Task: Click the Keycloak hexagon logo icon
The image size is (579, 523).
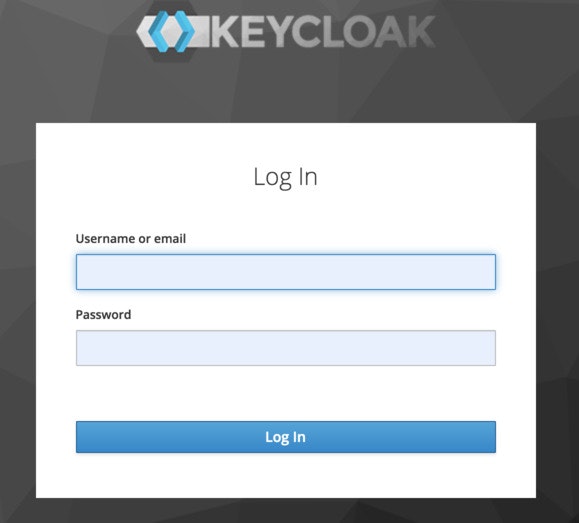Action: [172, 31]
